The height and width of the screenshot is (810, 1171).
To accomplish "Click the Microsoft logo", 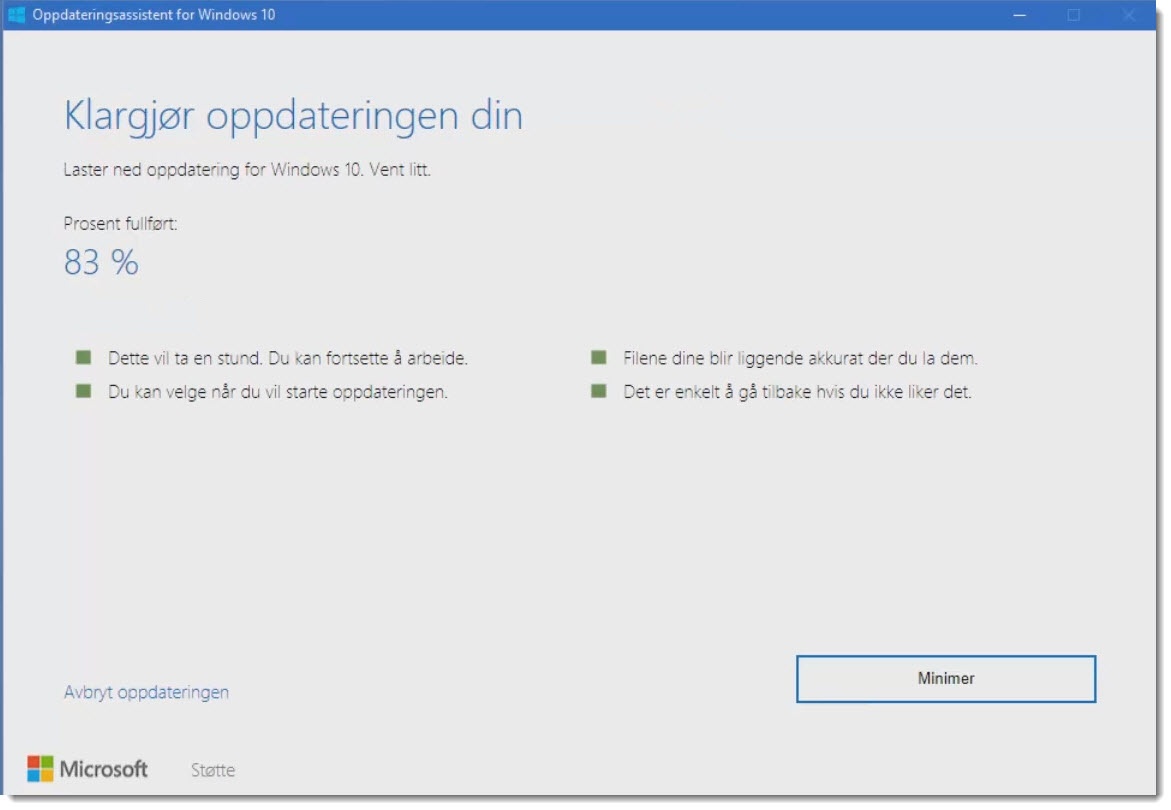I will 87,769.
